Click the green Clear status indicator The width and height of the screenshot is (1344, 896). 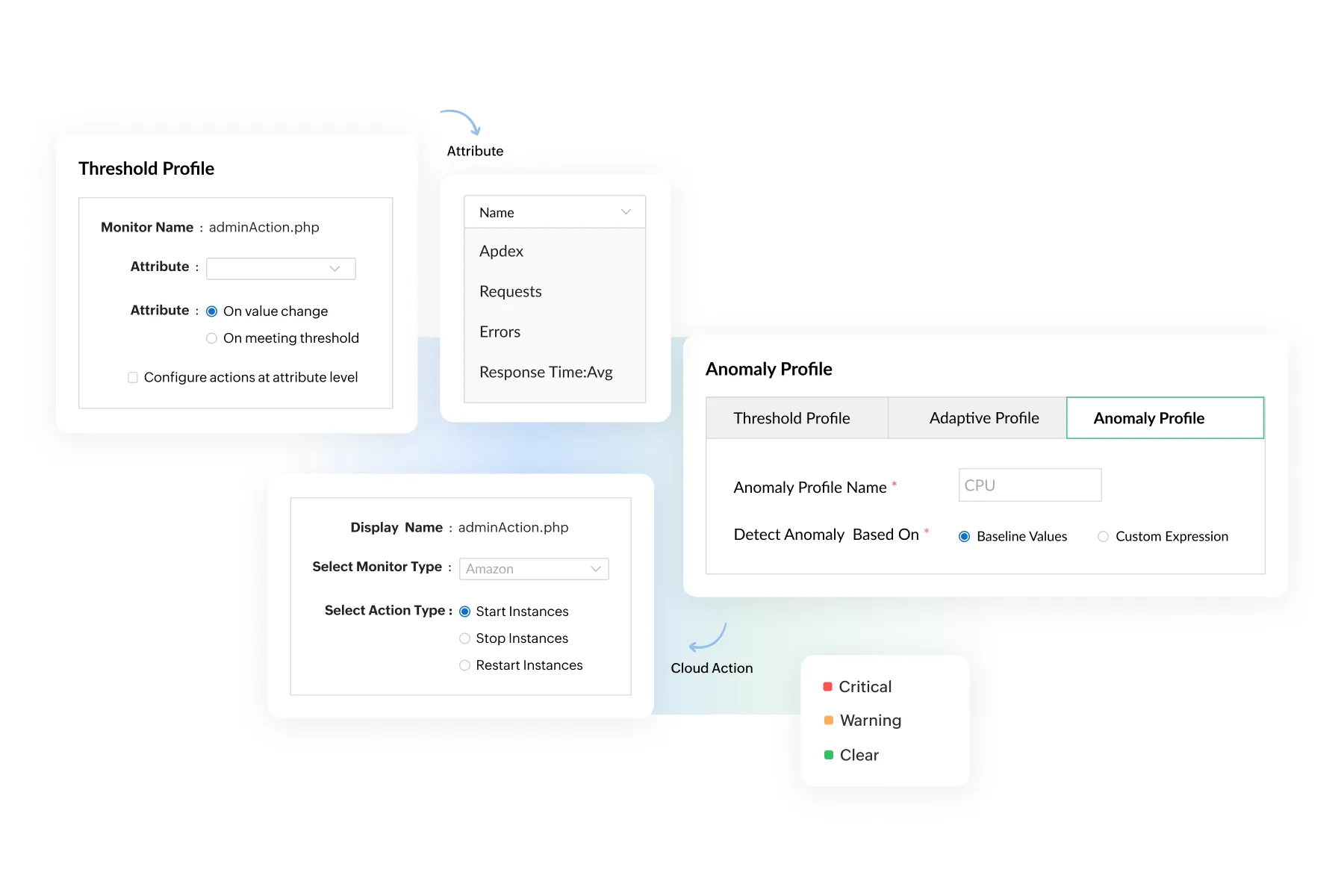(828, 755)
